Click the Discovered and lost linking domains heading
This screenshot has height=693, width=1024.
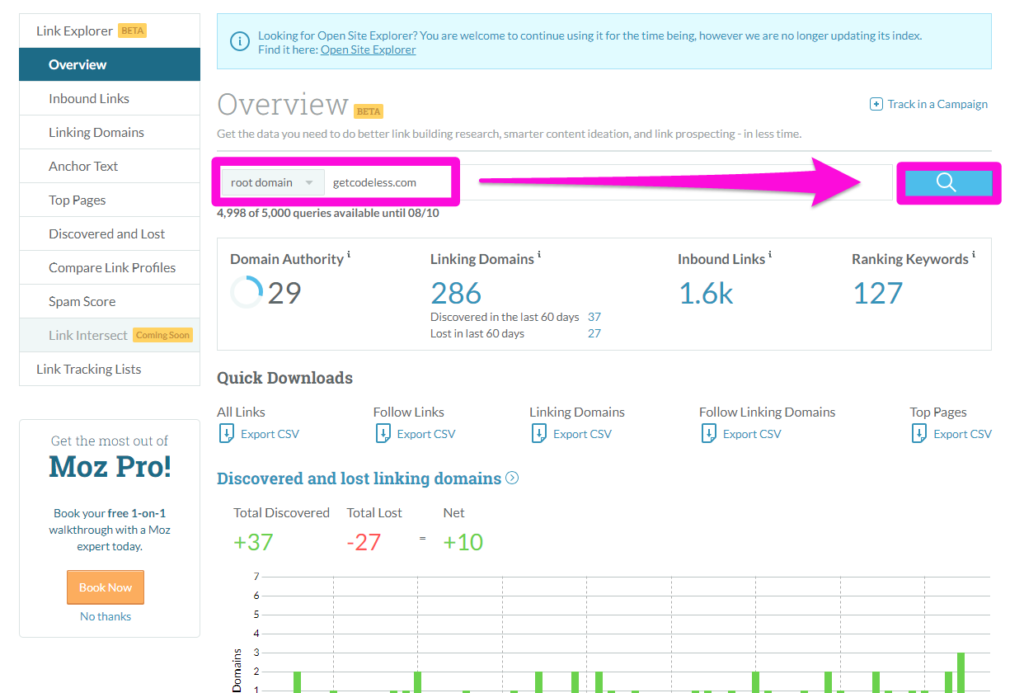click(x=359, y=478)
